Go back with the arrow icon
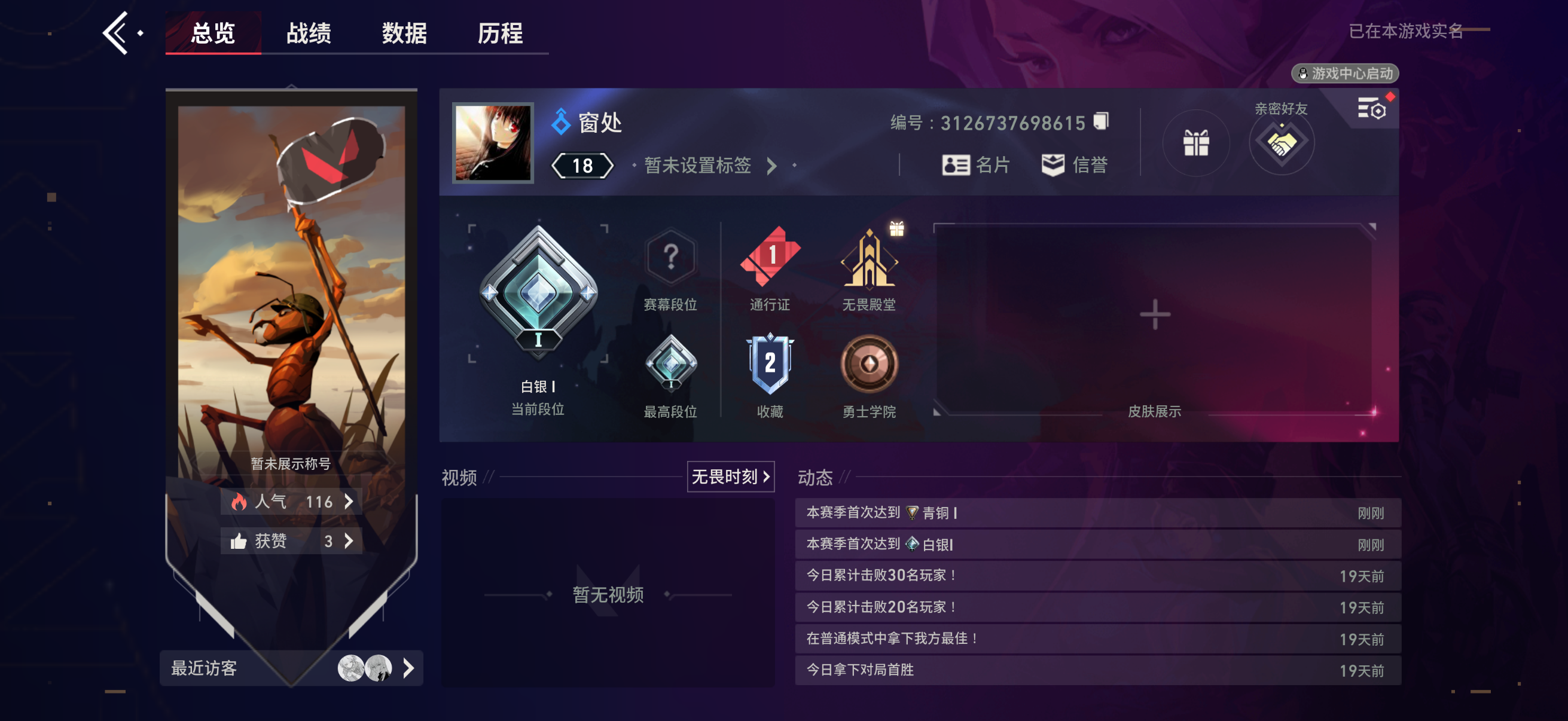Screen dimensions: 1568x721 coord(115,33)
